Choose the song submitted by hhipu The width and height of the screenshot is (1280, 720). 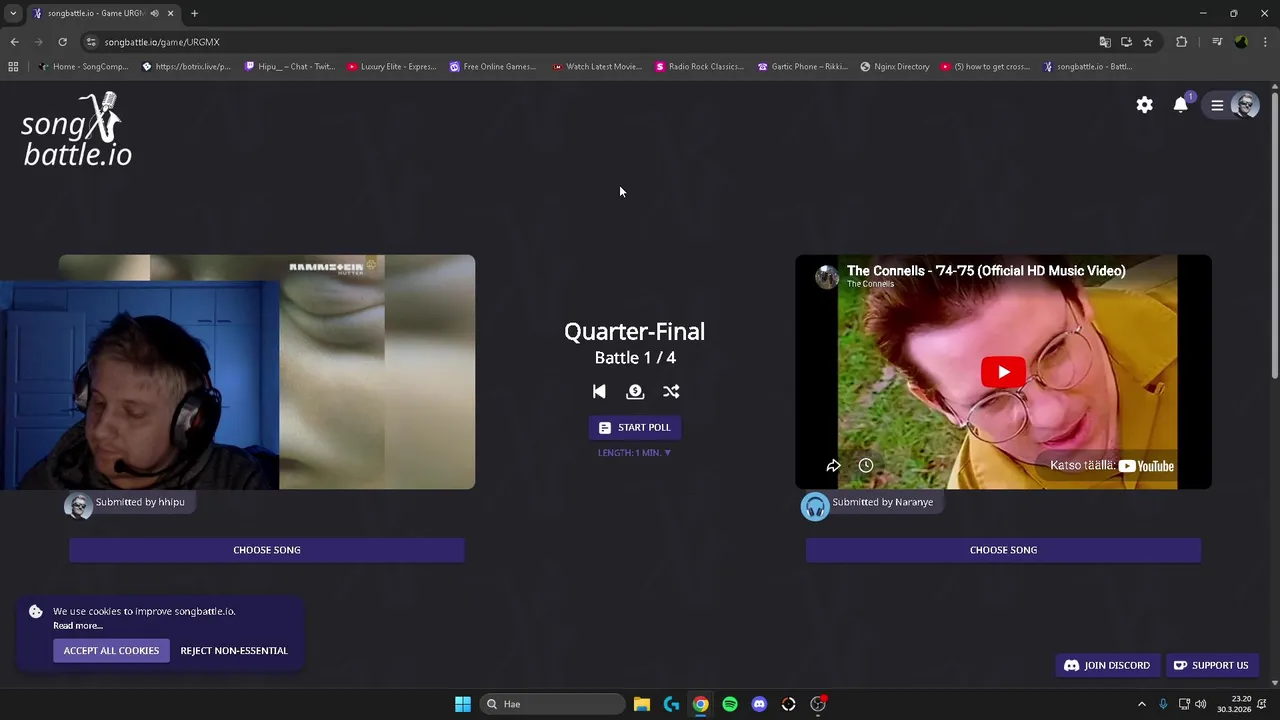pyautogui.click(x=267, y=550)
